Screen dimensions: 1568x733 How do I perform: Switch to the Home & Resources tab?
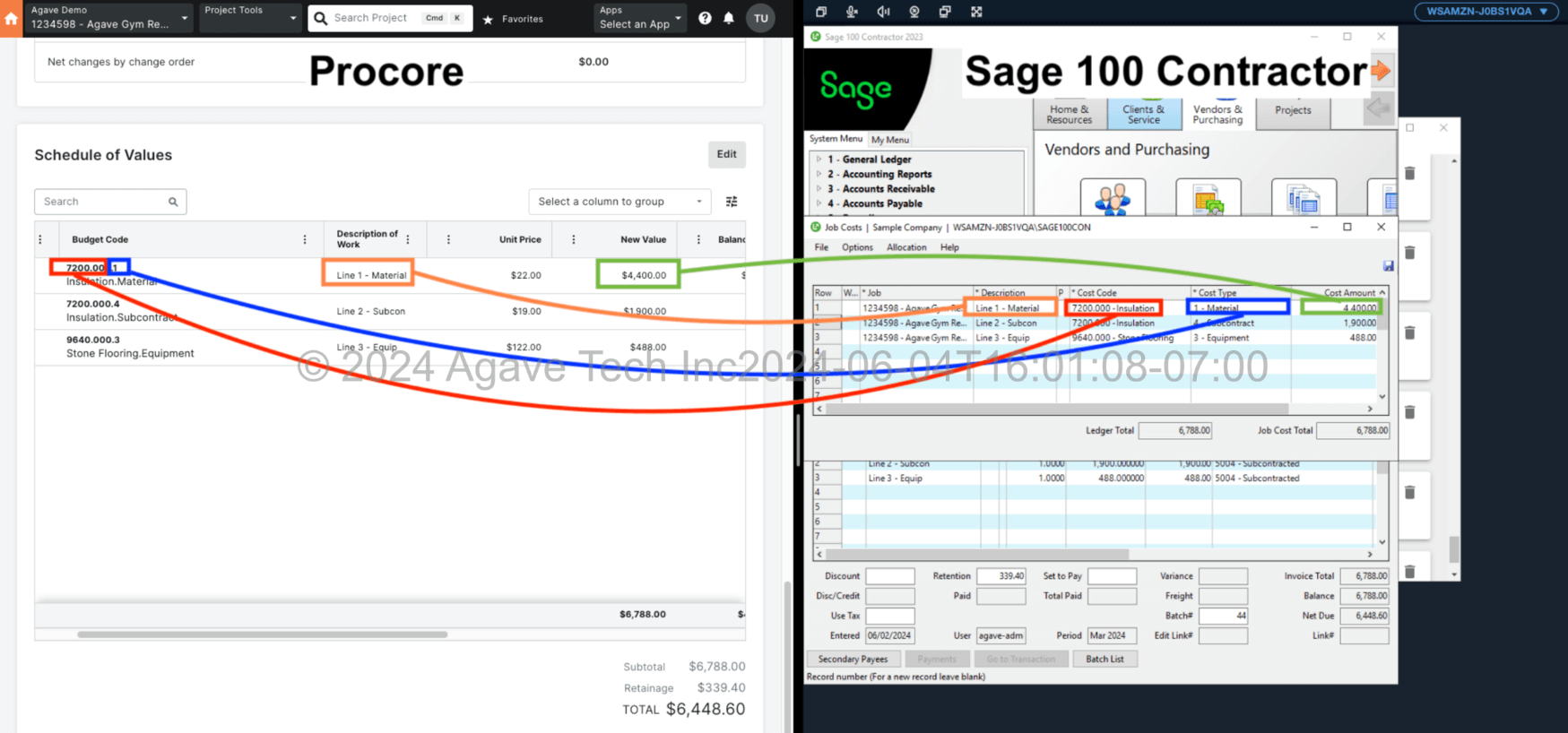pyautogui.click(x=1069, y=115)
